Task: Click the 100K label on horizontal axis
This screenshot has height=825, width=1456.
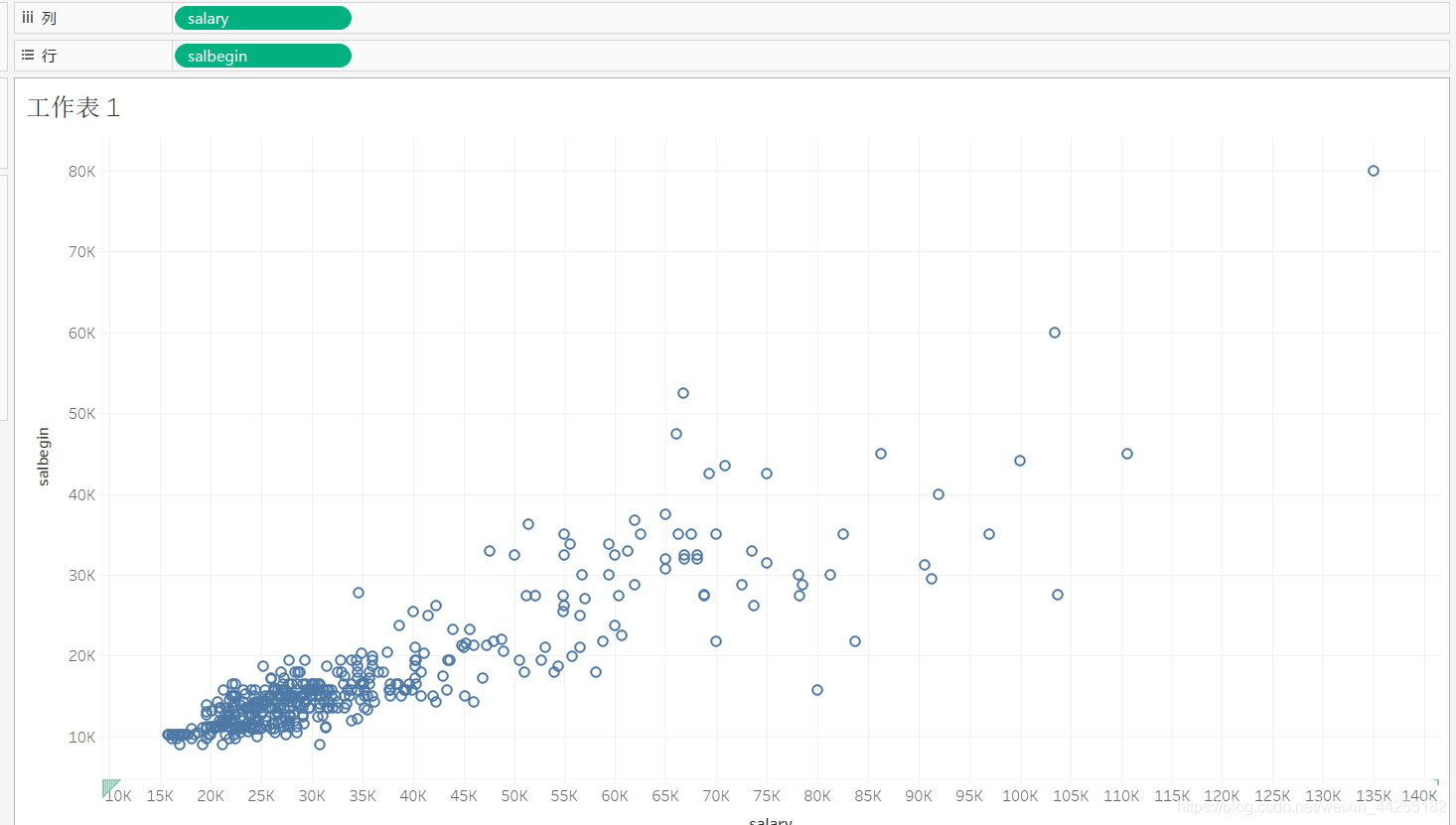Action: click(1020, 796)
